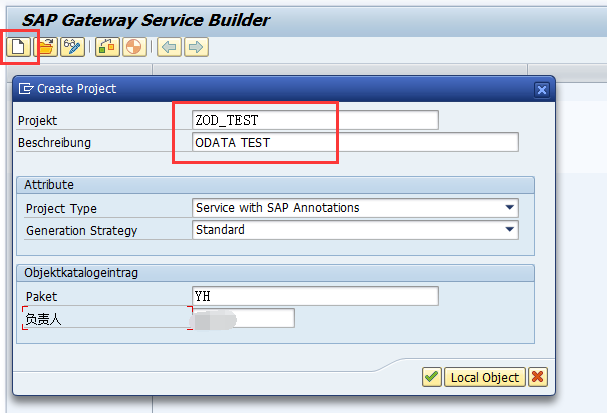Viewport: 607px width, 413px height.
Task: Click the Paket input field
Action: (x=315, y=296)
